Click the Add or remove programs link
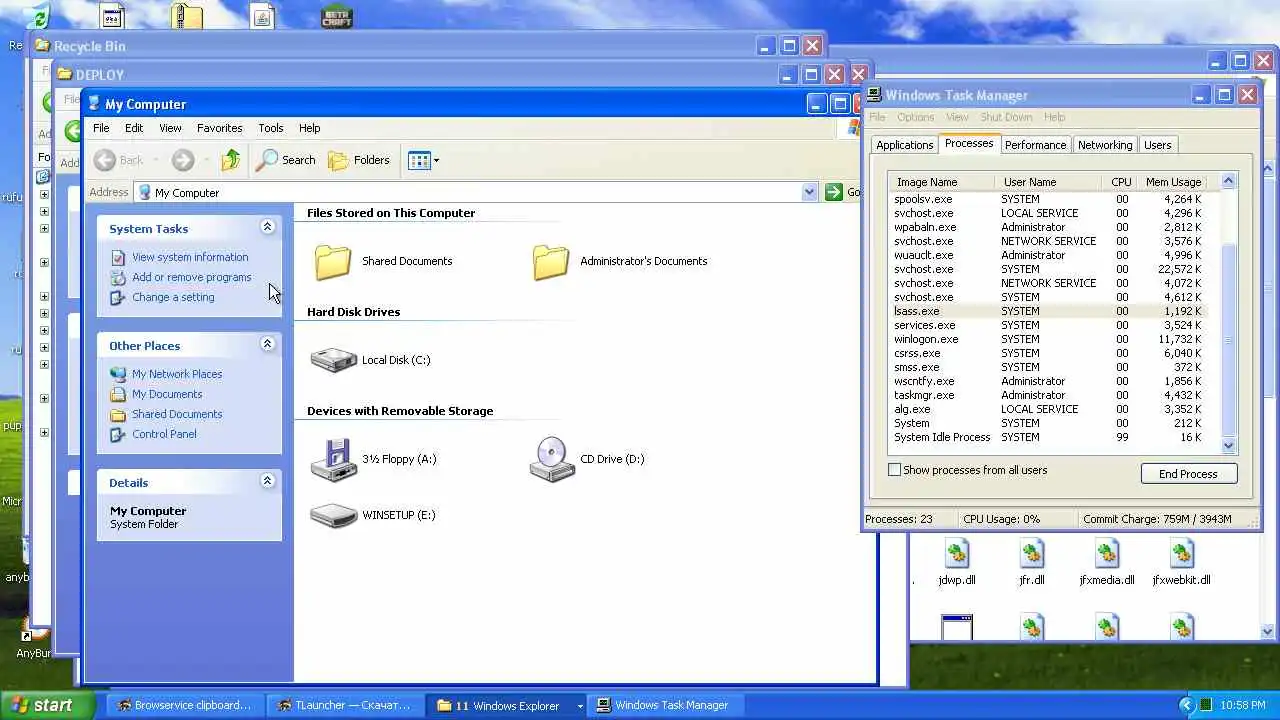The image size is (1280, 720). point(192,277)
